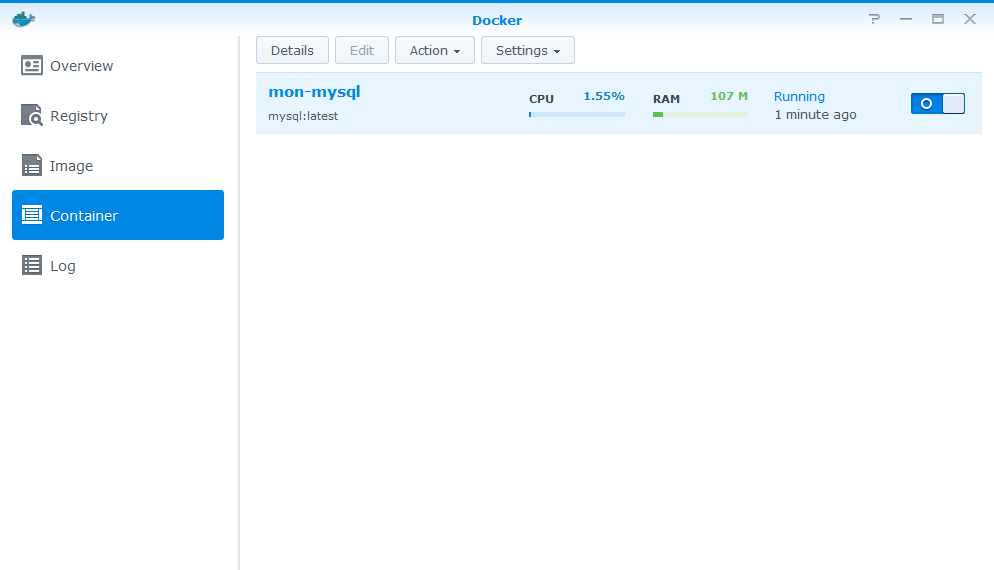994x570 pixels.
Task: Click the Container sidebar icon
Action: [32, 215]
